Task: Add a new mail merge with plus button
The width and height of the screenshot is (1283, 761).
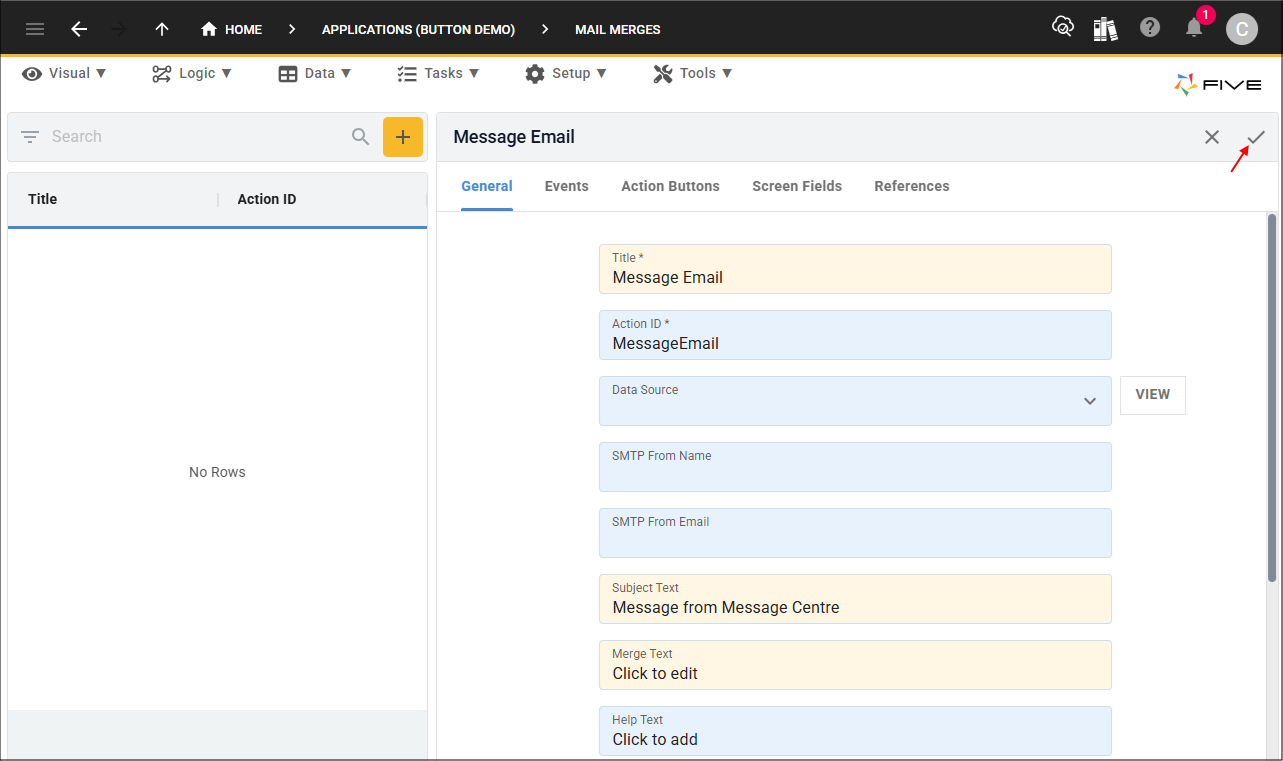Action: pos(403,137)
